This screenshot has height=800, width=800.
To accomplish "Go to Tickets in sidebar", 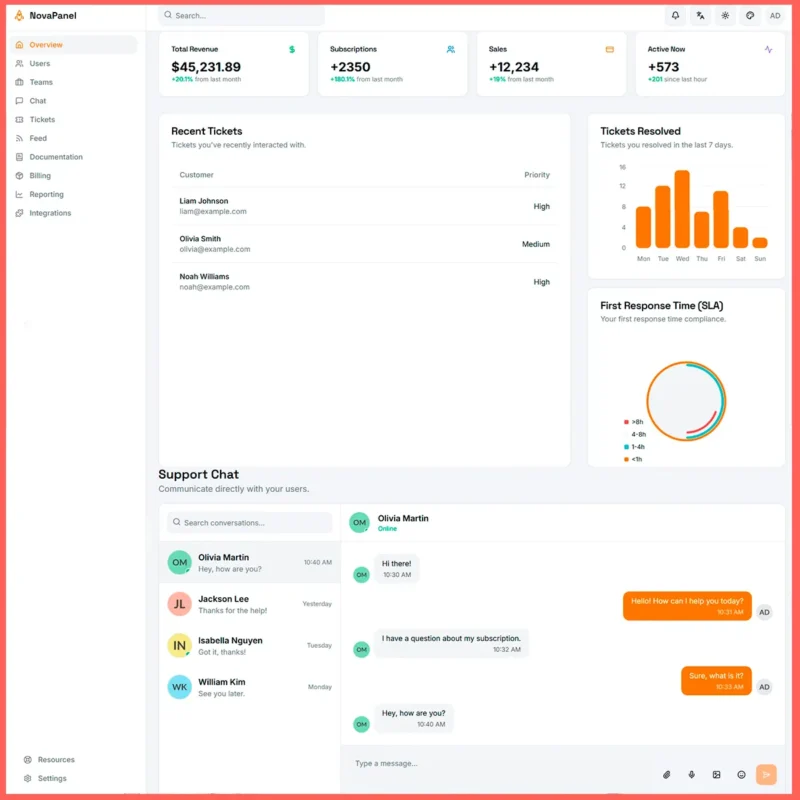I will (x=42, y=120).
